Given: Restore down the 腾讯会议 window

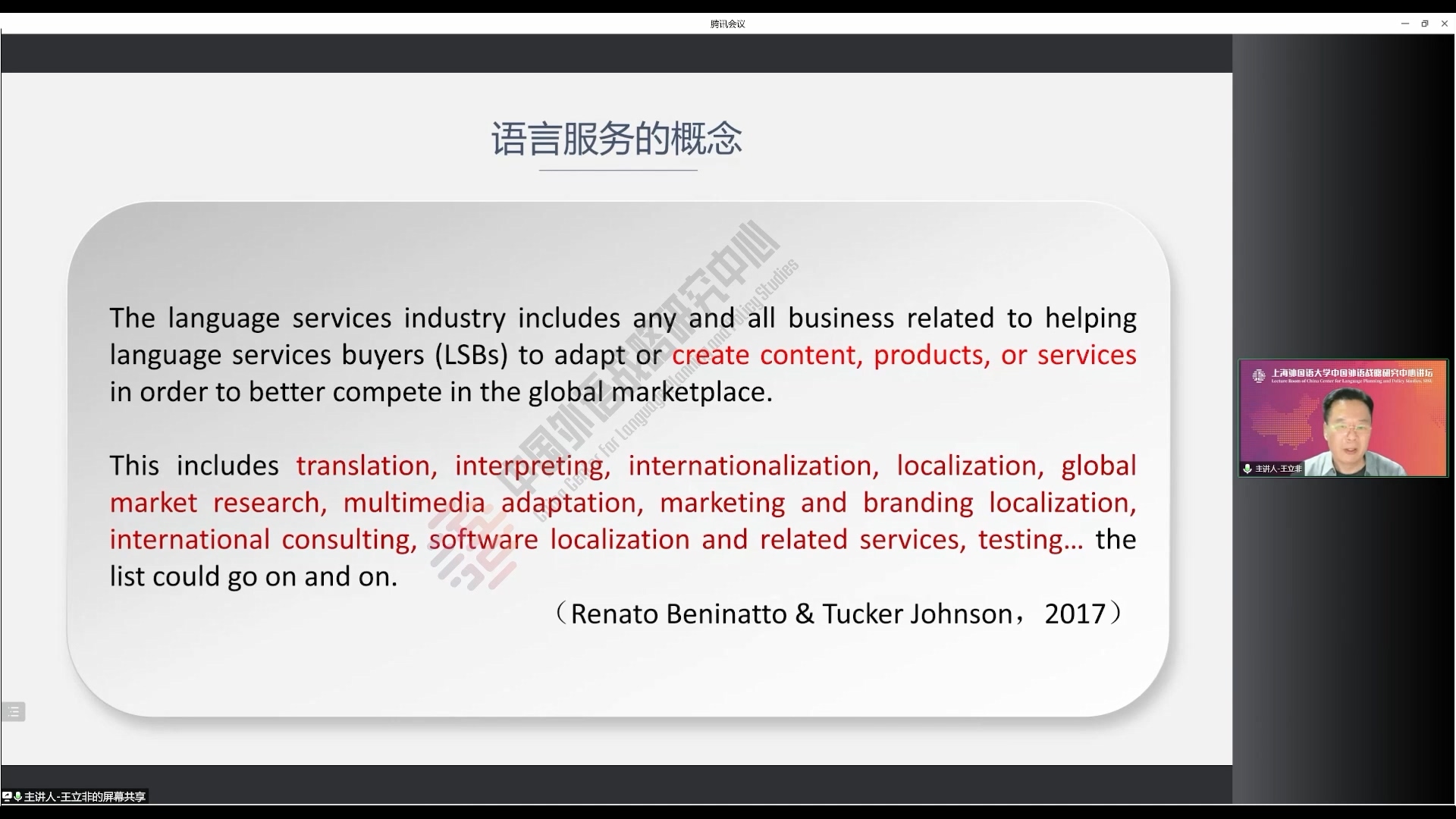Looking at the screenshot, I should [1424, 24].
